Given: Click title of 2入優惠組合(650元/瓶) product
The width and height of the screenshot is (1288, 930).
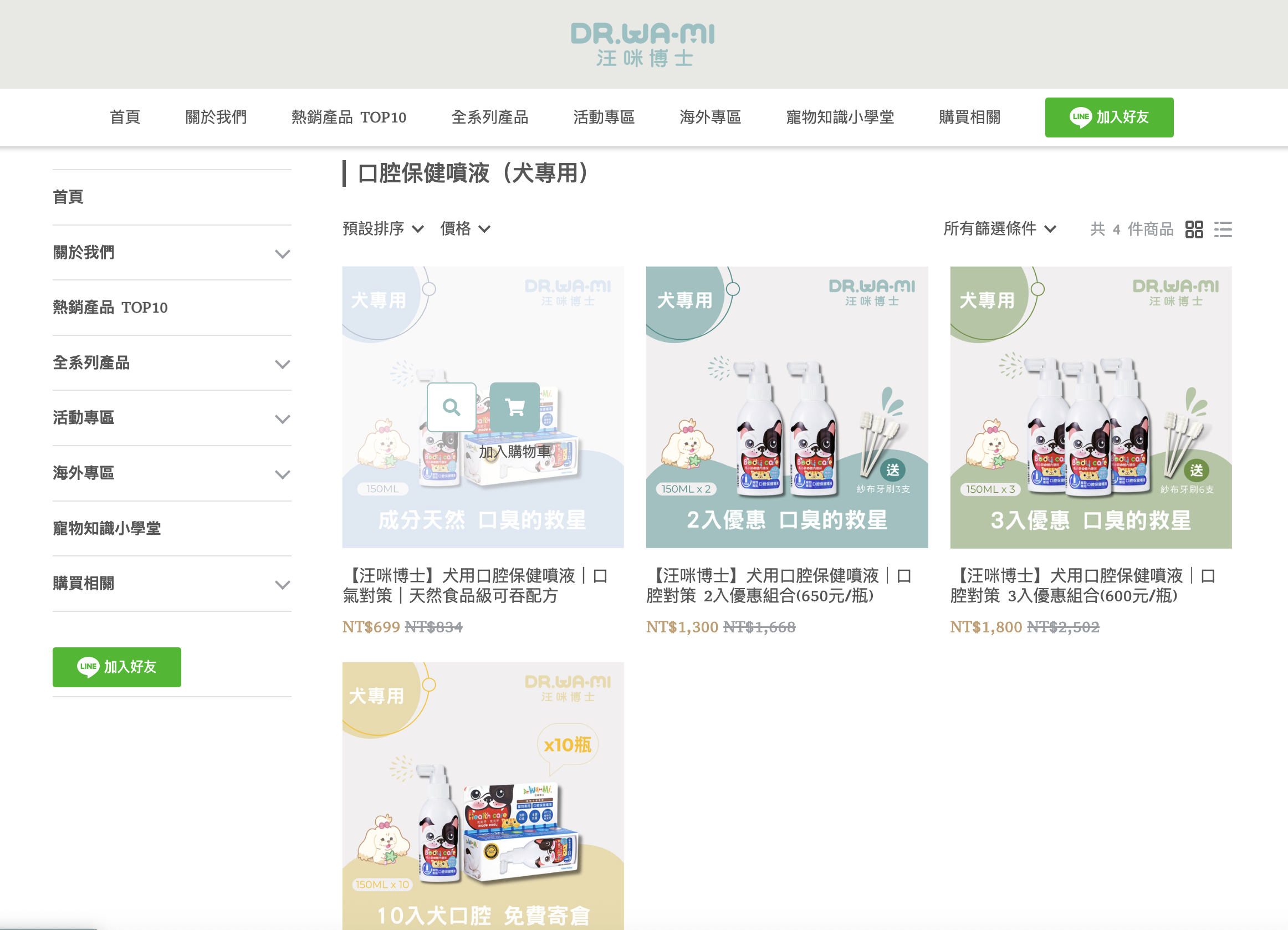Looking at the screenshot, I should [779, 585].
